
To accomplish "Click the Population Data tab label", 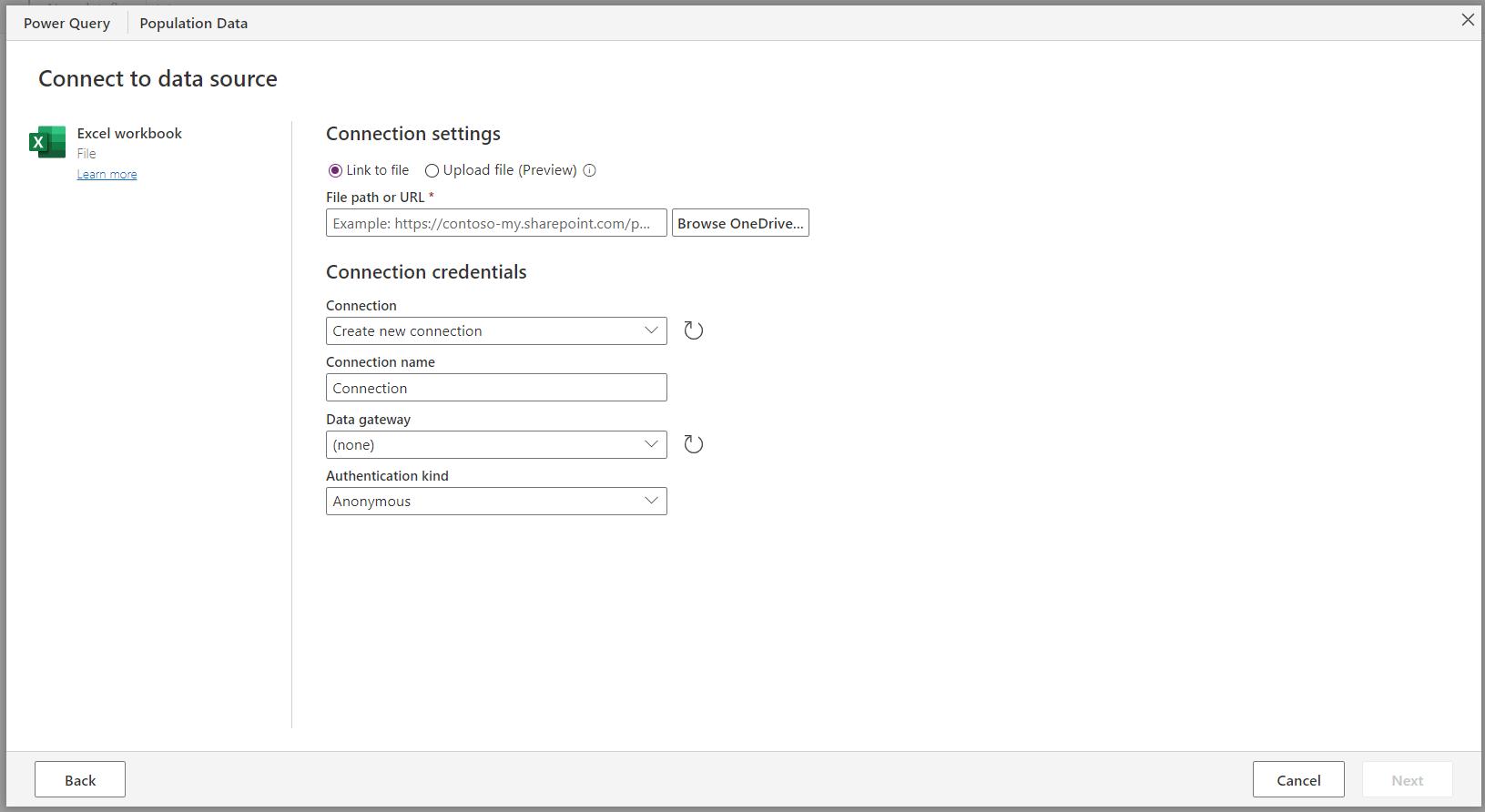I will click(x=193, y=23).
